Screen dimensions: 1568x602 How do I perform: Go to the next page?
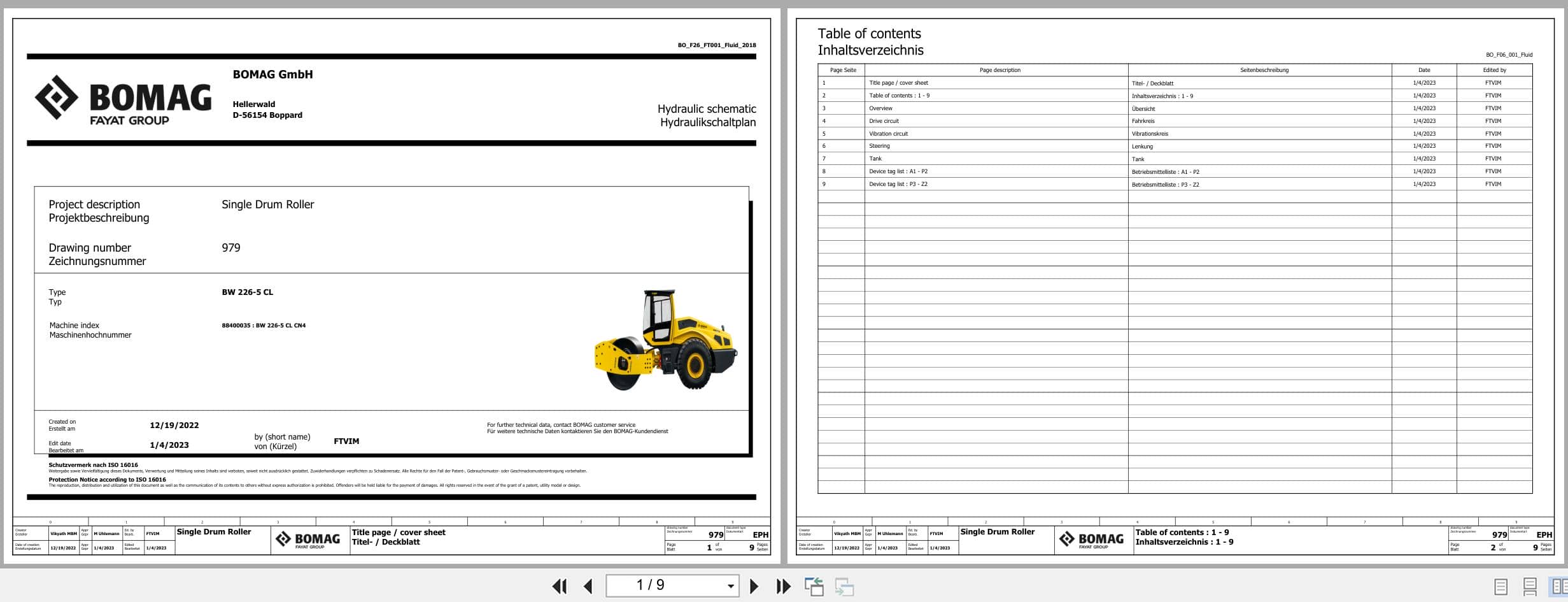(x=754, y=586)
